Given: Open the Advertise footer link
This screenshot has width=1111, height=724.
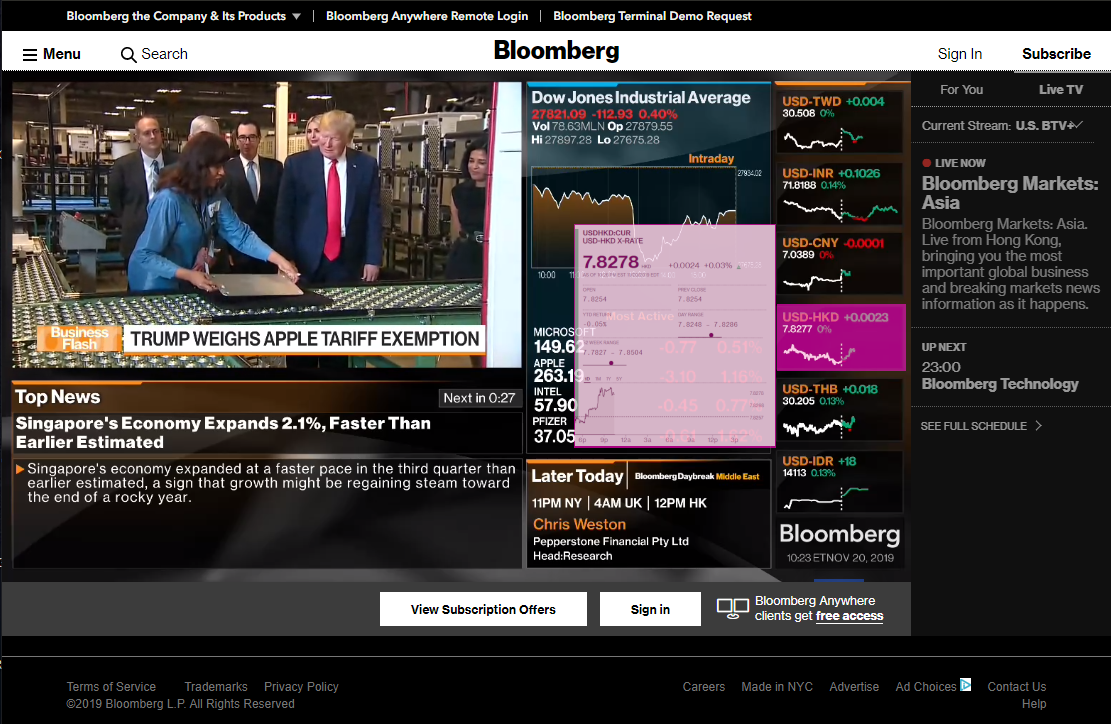Looking at the screenshot, I should (854, 686).
